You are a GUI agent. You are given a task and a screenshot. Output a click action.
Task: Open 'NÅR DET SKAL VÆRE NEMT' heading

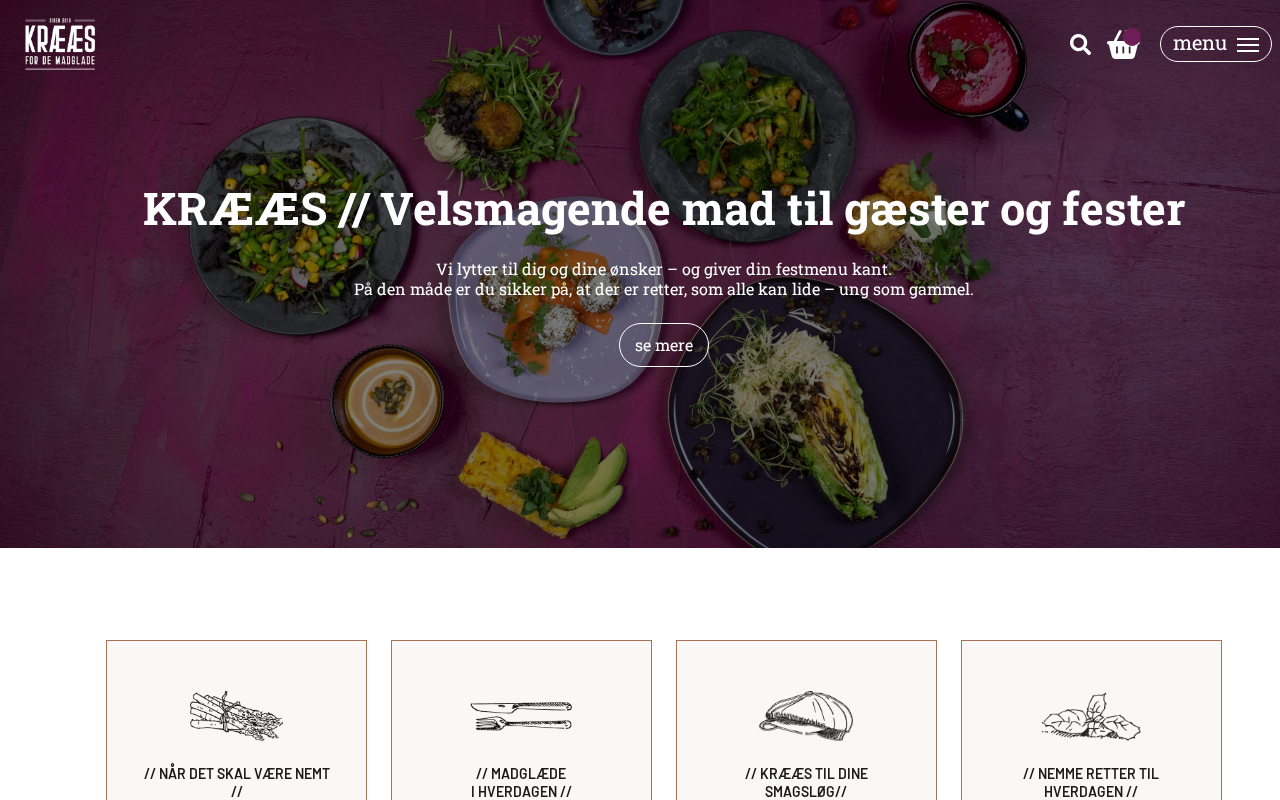[x=237, y=782]
